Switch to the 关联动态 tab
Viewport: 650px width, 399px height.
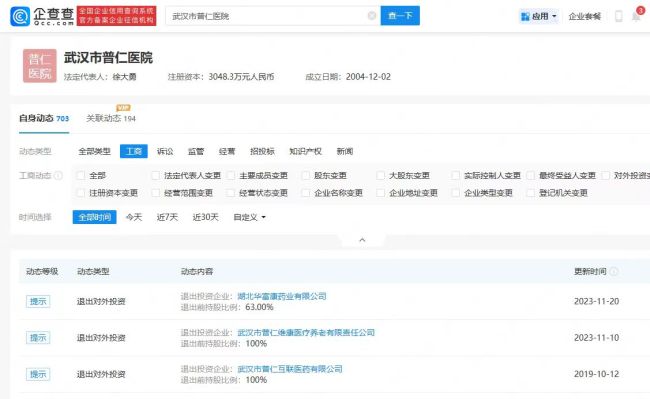(x=111, y=118)
